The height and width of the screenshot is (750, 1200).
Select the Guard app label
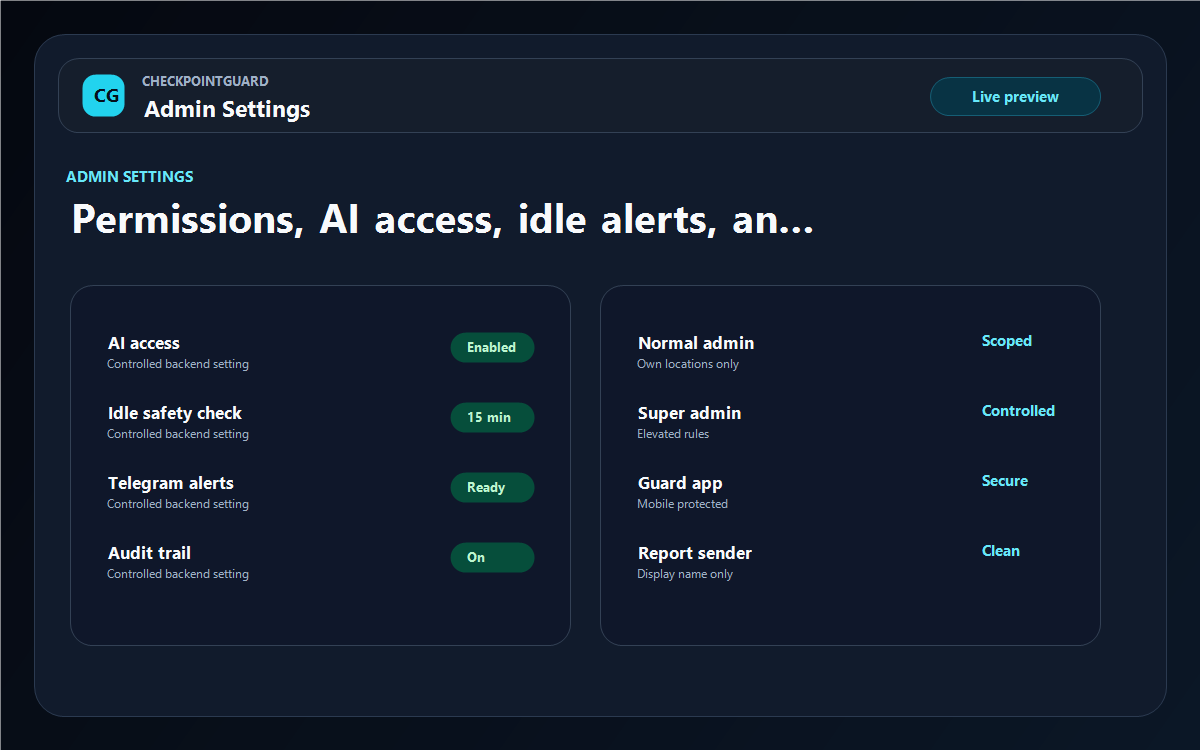[680, 483]
